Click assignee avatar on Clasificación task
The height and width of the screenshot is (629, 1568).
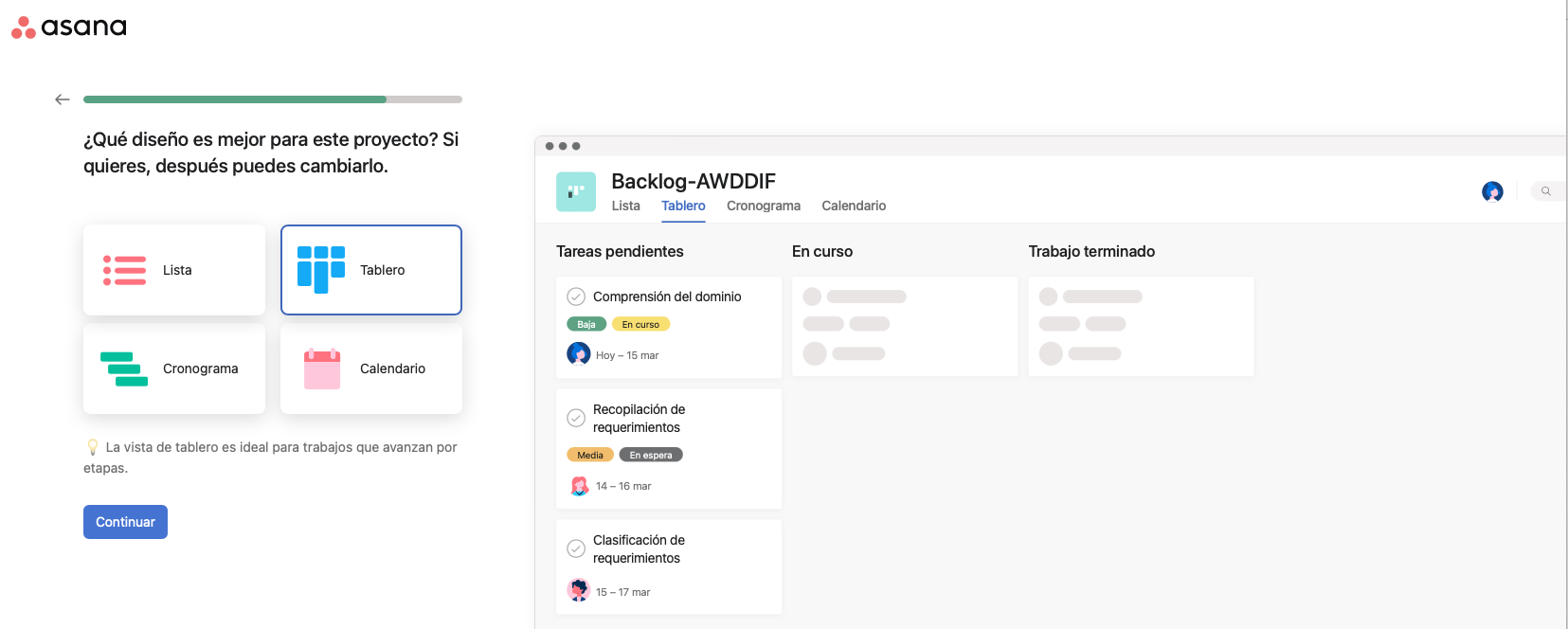click(x=579, y=590)
